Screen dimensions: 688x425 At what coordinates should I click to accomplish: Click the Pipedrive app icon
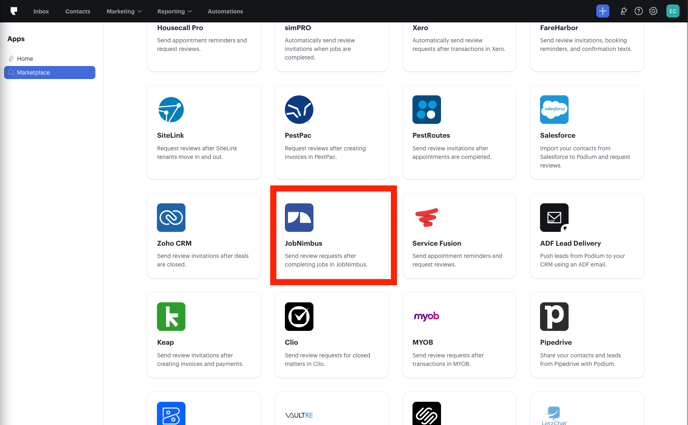point(554,317)
